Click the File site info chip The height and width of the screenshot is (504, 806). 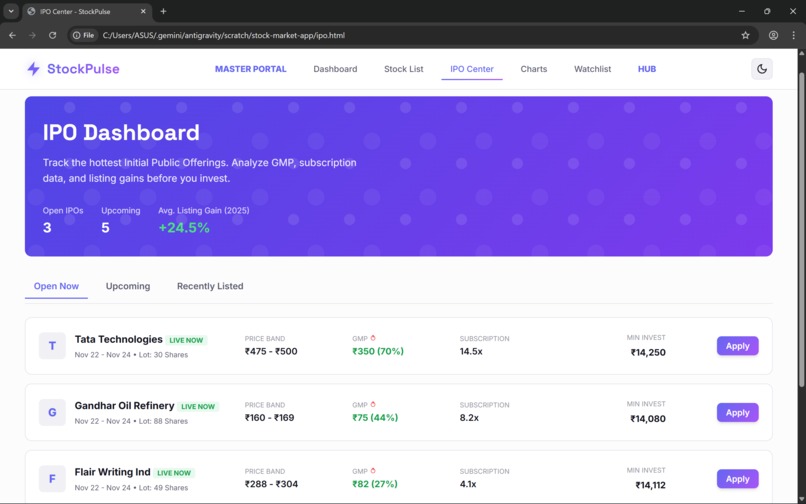click(x=84, y=35)
